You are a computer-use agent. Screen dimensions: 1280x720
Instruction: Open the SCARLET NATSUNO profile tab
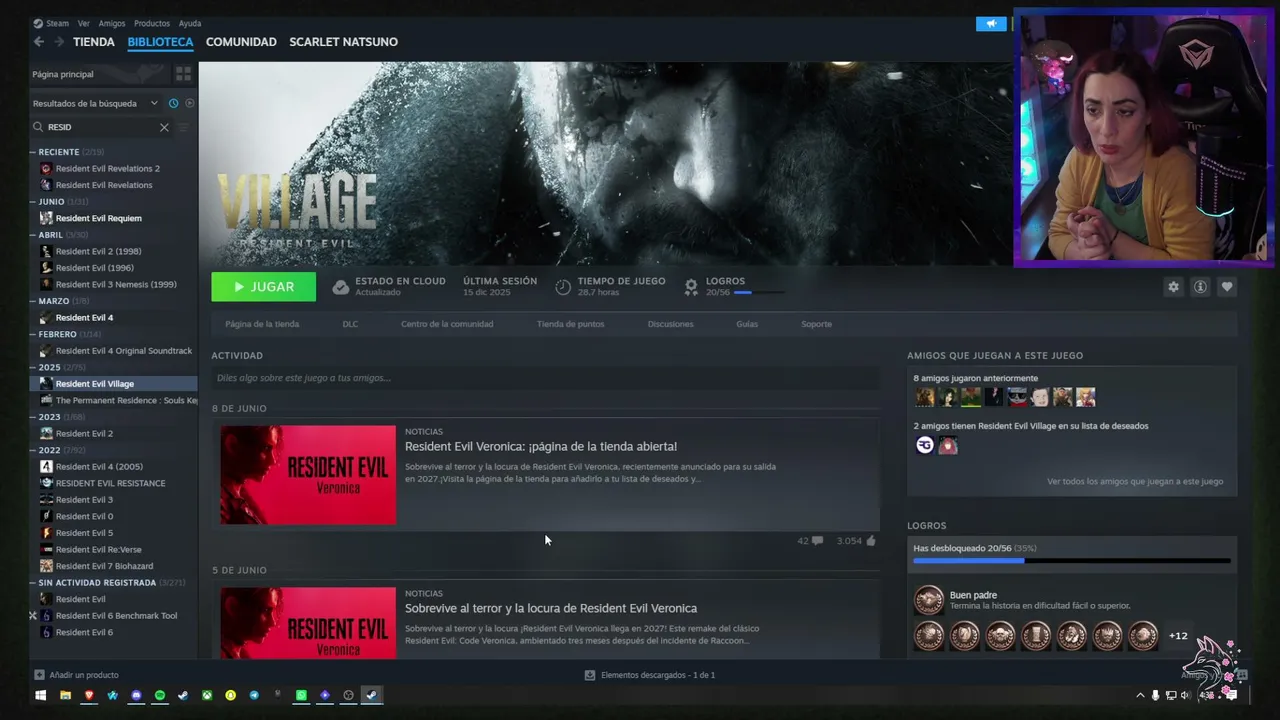(x=343, y=42)
